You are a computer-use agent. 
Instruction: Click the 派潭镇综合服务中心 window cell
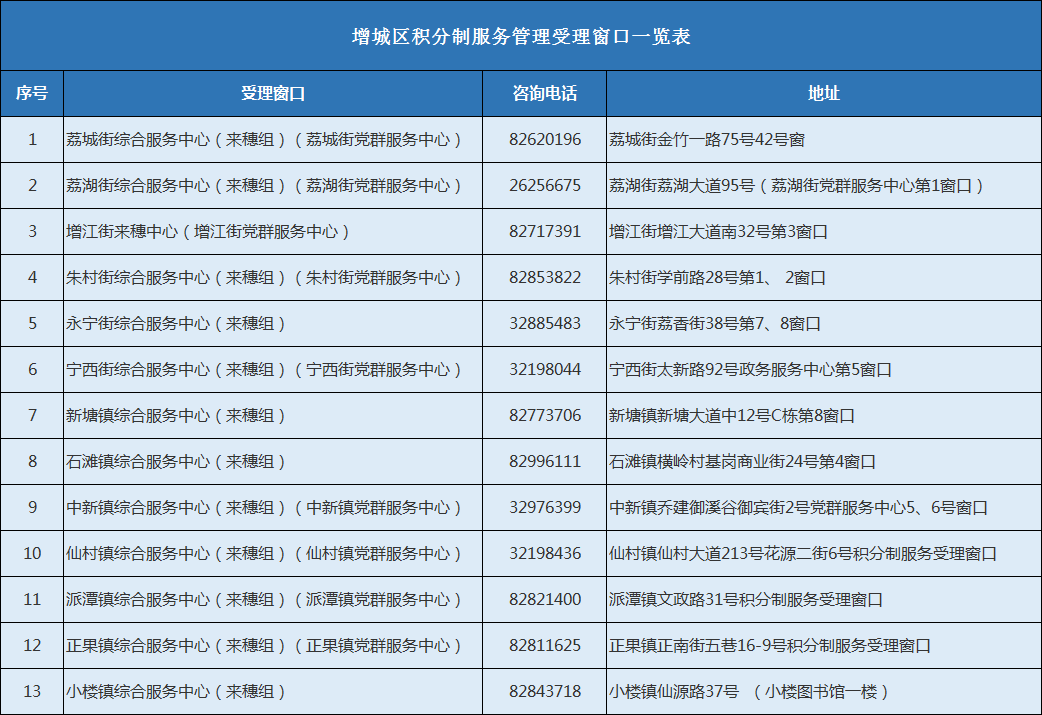pos(272,599)
